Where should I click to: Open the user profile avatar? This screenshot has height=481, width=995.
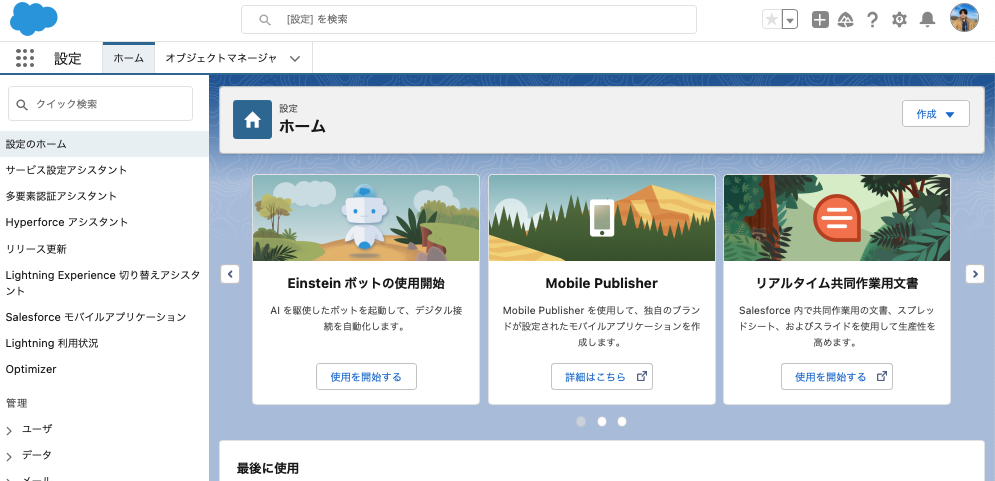click(x=964, y=18)
